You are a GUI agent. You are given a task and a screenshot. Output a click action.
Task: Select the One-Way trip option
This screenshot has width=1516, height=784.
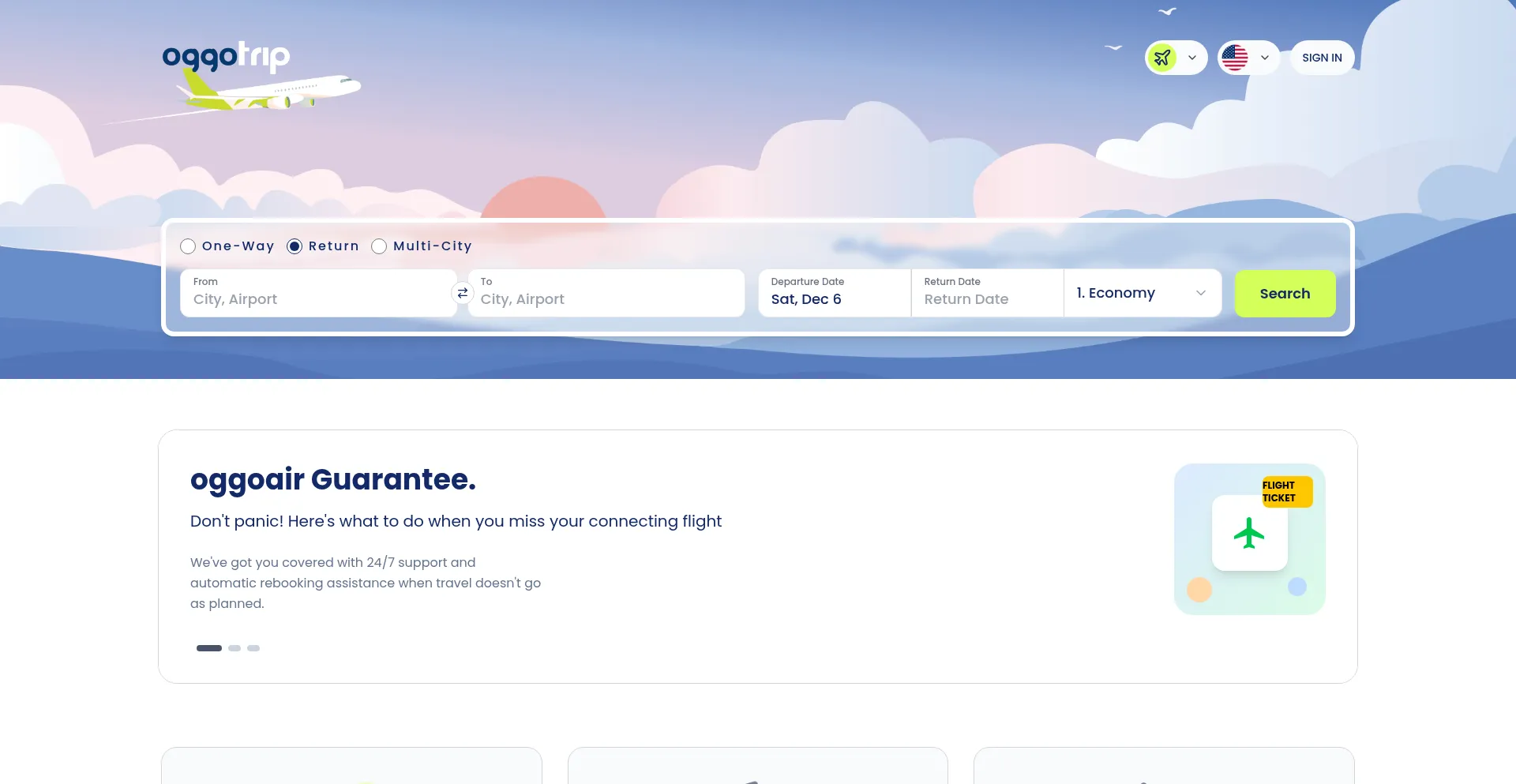(227, 246)
